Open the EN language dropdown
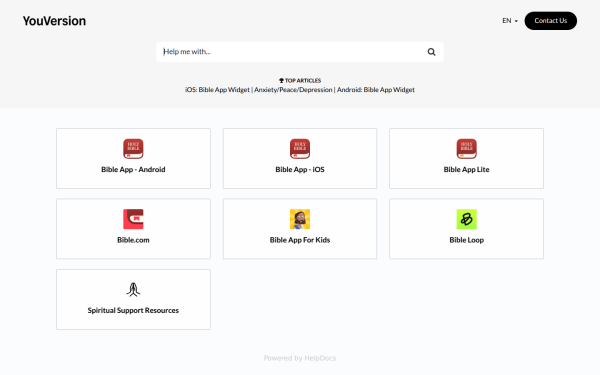 tap(510, 21)
